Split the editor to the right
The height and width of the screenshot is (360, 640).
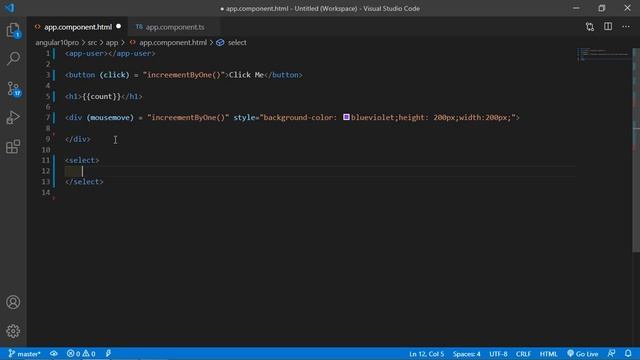click(x=608, y=27)
